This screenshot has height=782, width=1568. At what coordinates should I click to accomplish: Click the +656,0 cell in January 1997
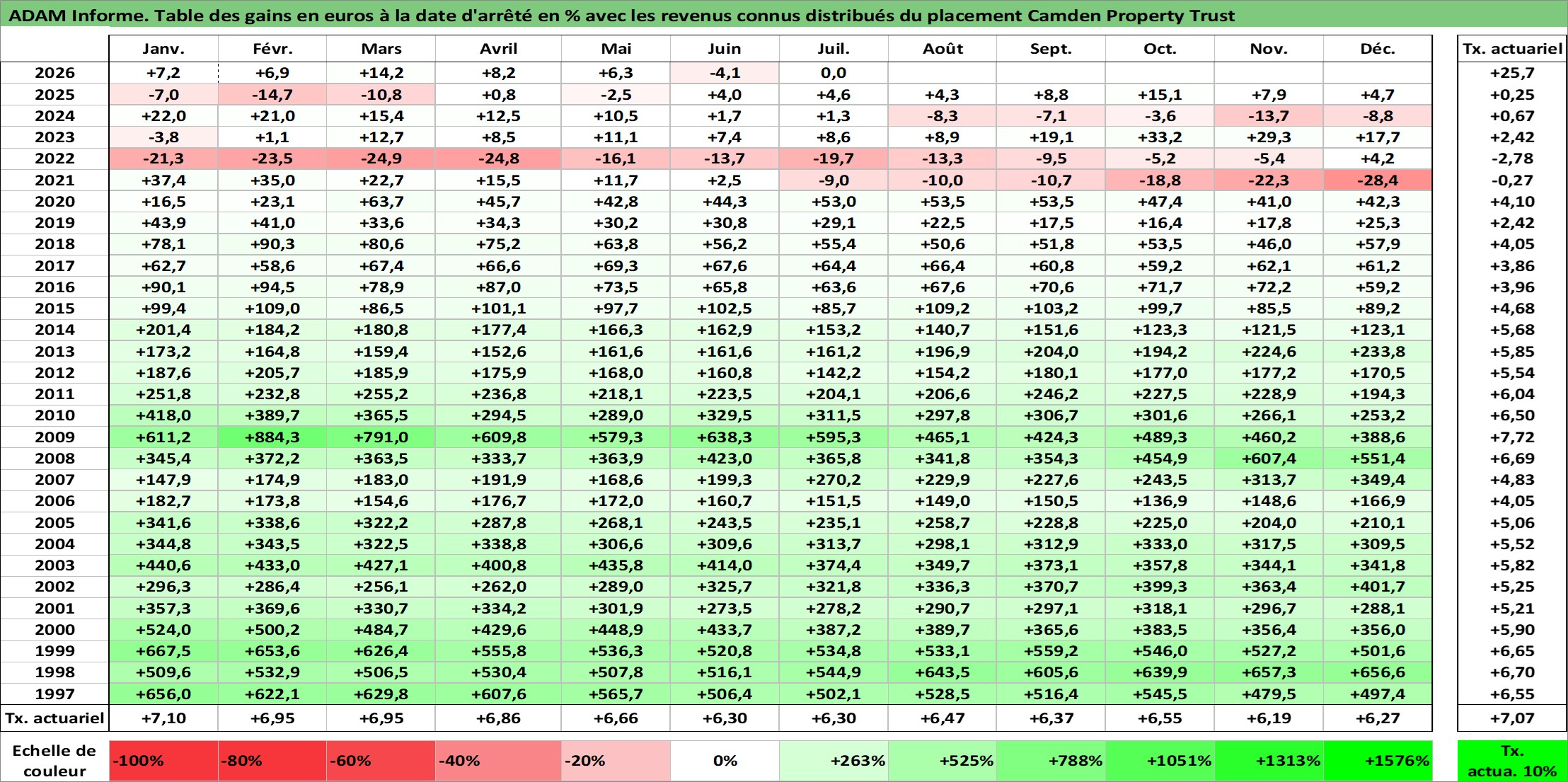pos(163,694)
